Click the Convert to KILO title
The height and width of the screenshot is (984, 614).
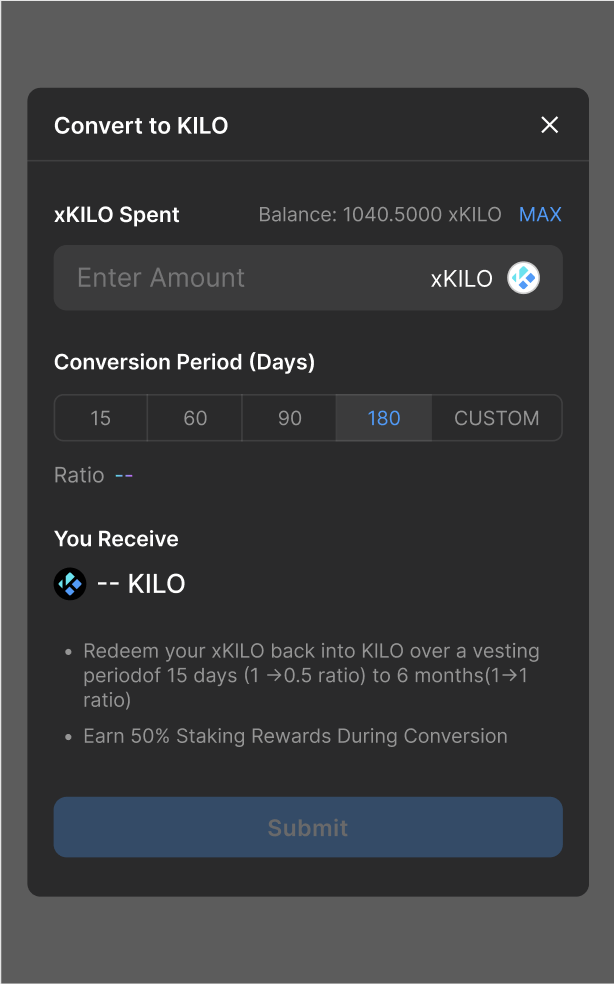(x=141, y=126)
